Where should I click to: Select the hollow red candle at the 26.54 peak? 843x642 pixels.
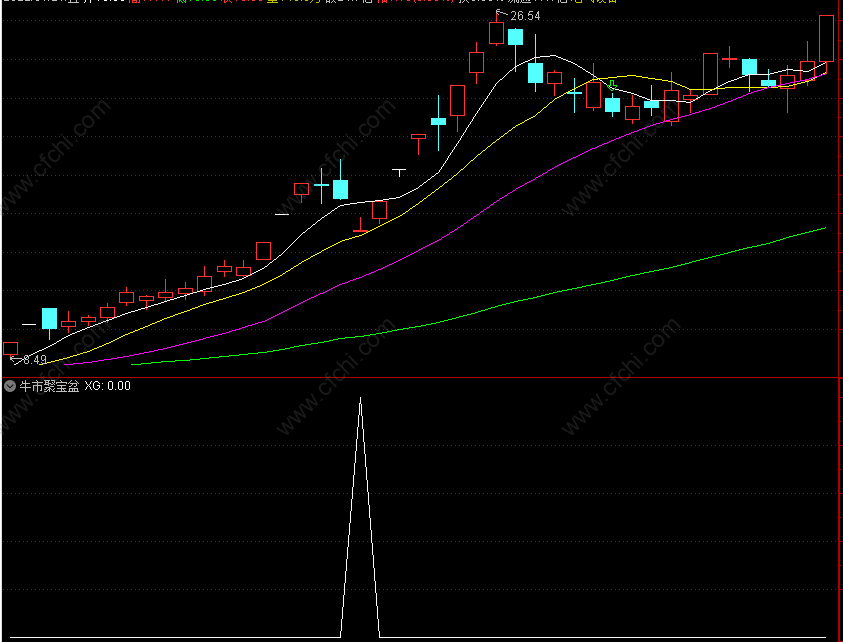pos(496,33)
